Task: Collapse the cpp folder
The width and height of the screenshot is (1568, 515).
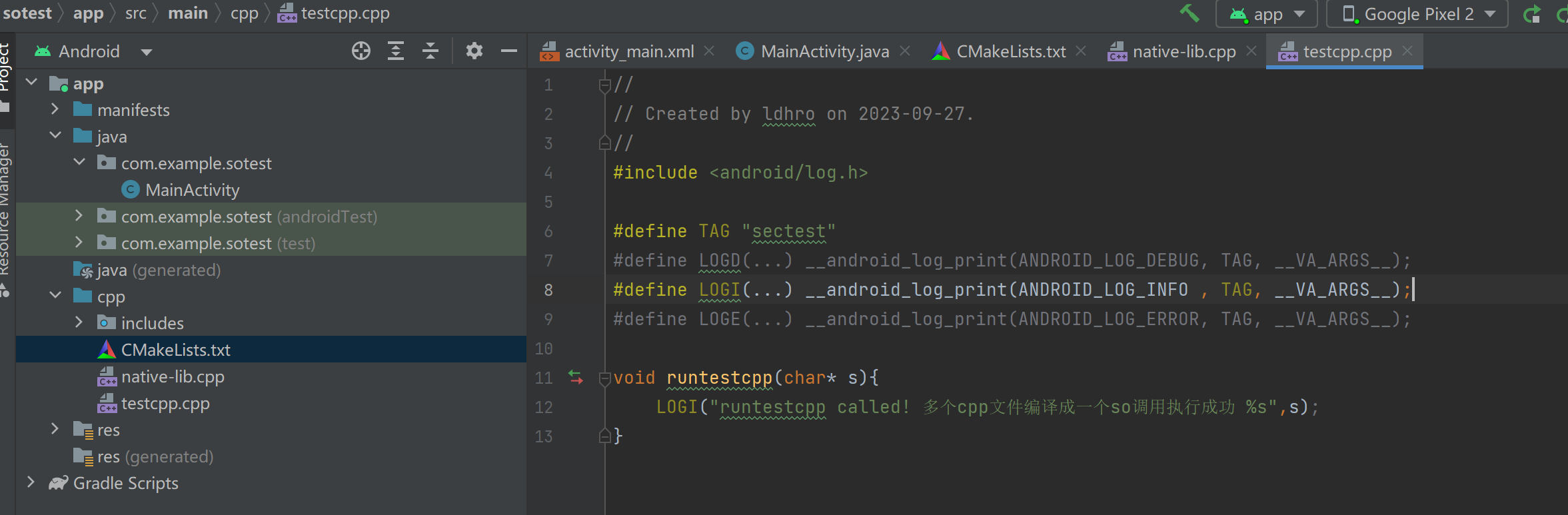Action: click(55, 295)
